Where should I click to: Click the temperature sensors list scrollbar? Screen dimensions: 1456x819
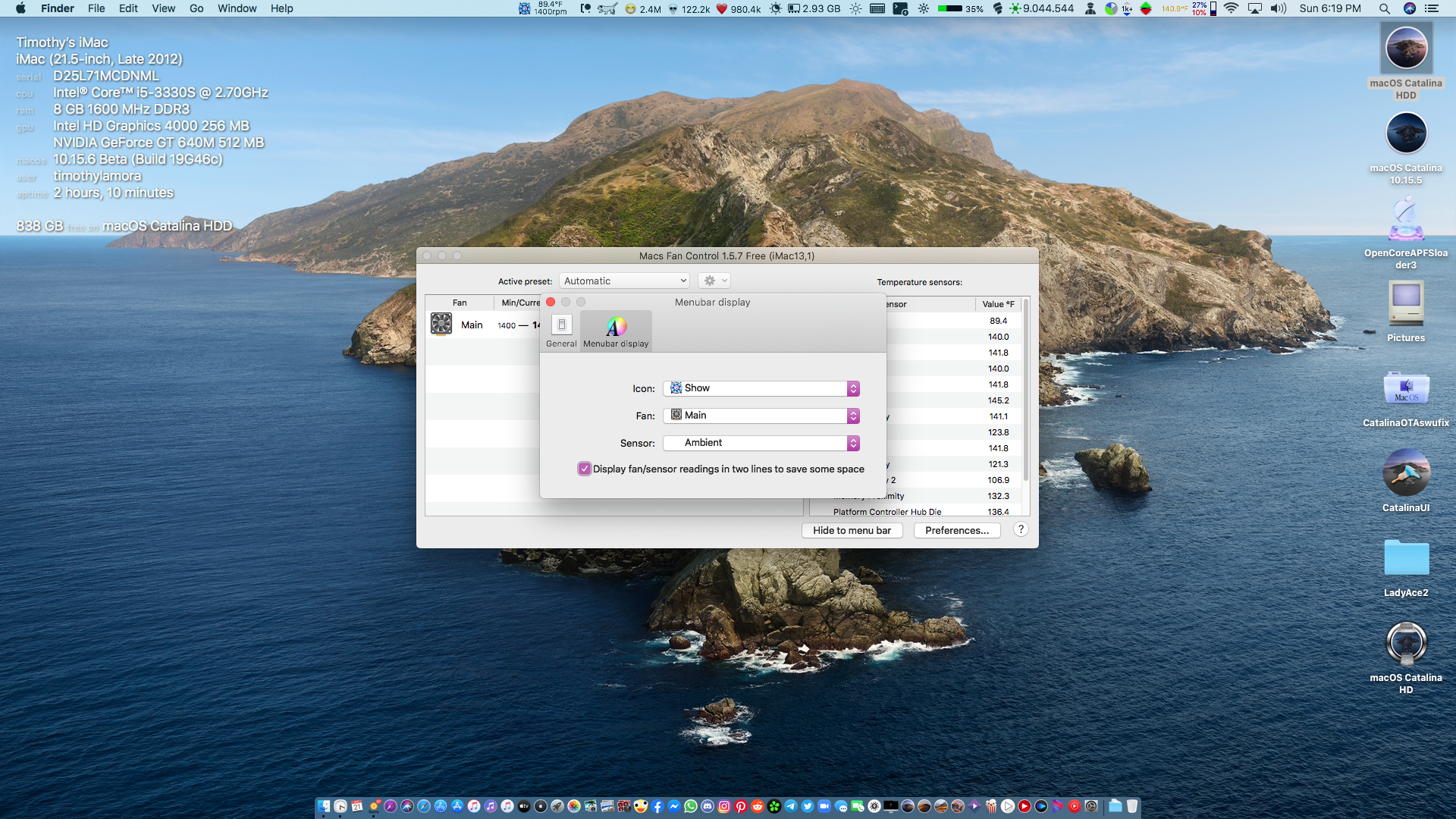coord(1025,391)
